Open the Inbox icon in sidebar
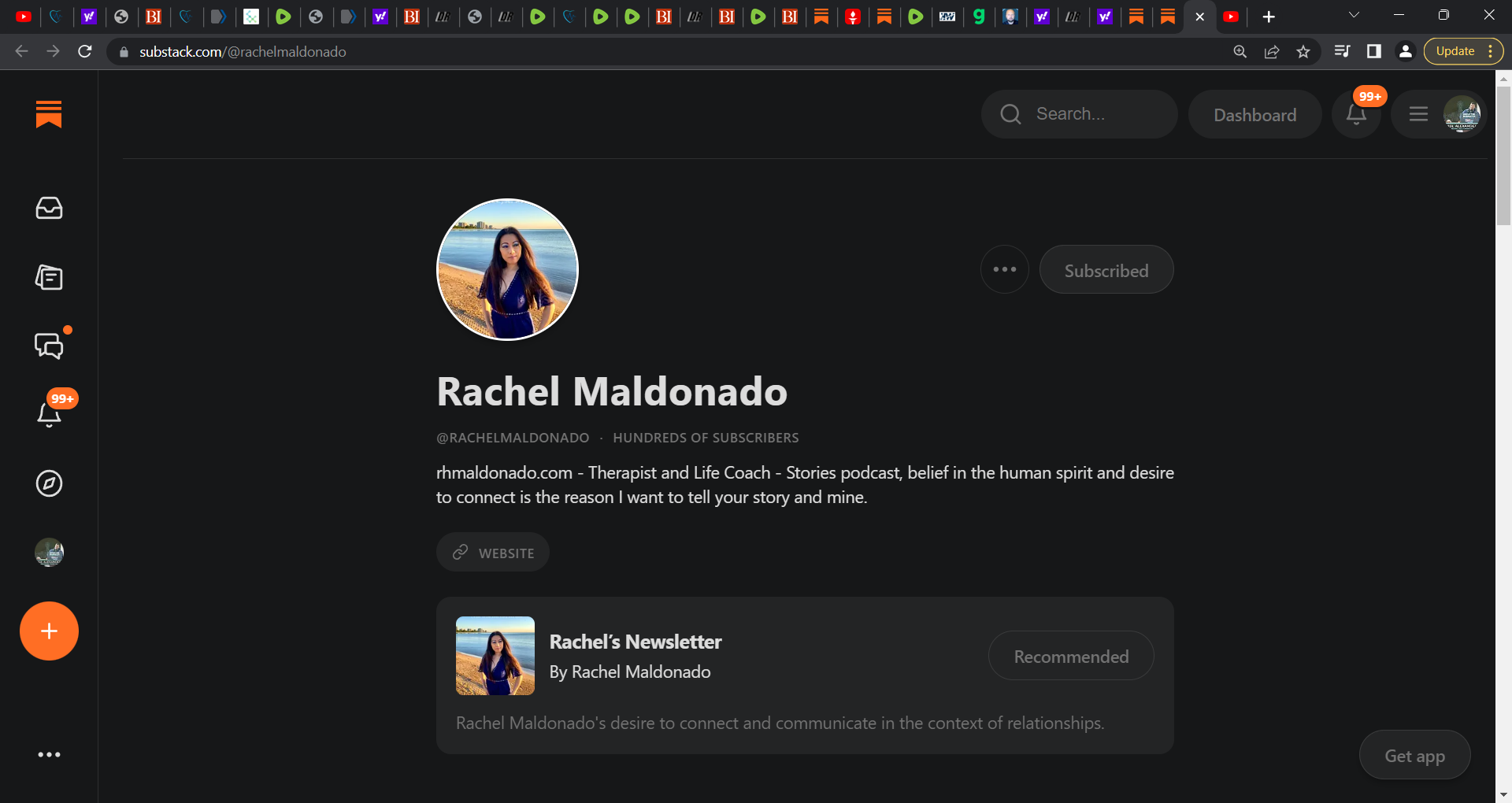 pyautogui.click(x=49, y=208)
